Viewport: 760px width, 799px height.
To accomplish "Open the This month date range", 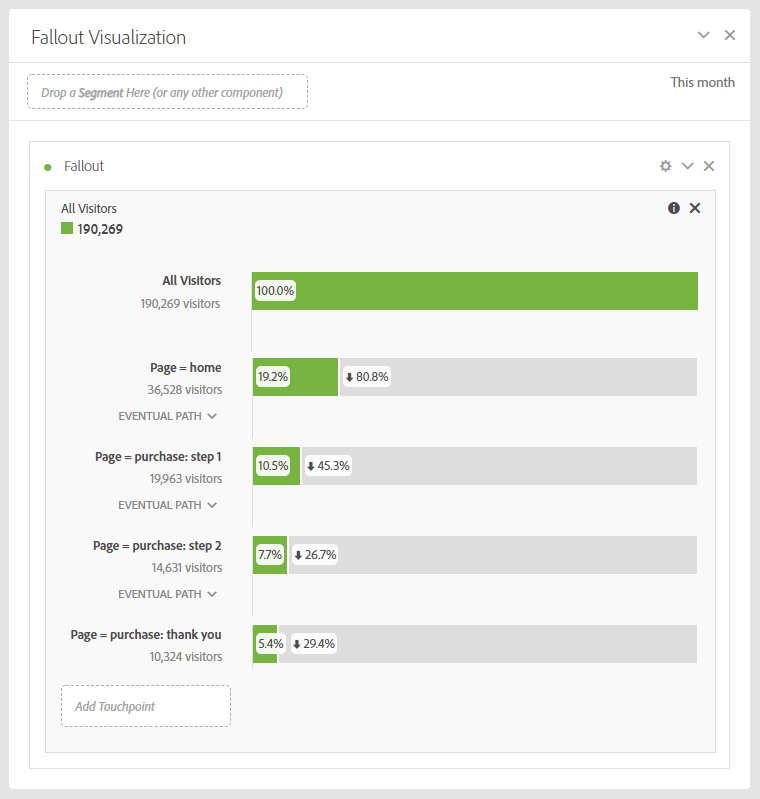I will point(702,82).
